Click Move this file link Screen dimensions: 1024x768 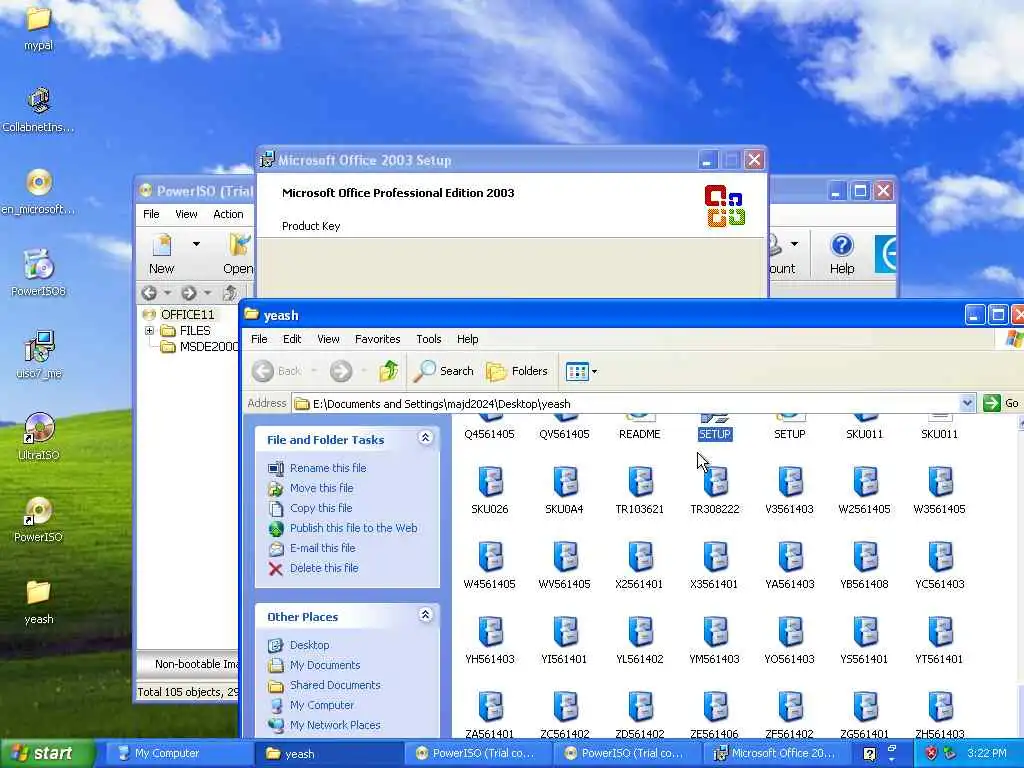point(321,488)
